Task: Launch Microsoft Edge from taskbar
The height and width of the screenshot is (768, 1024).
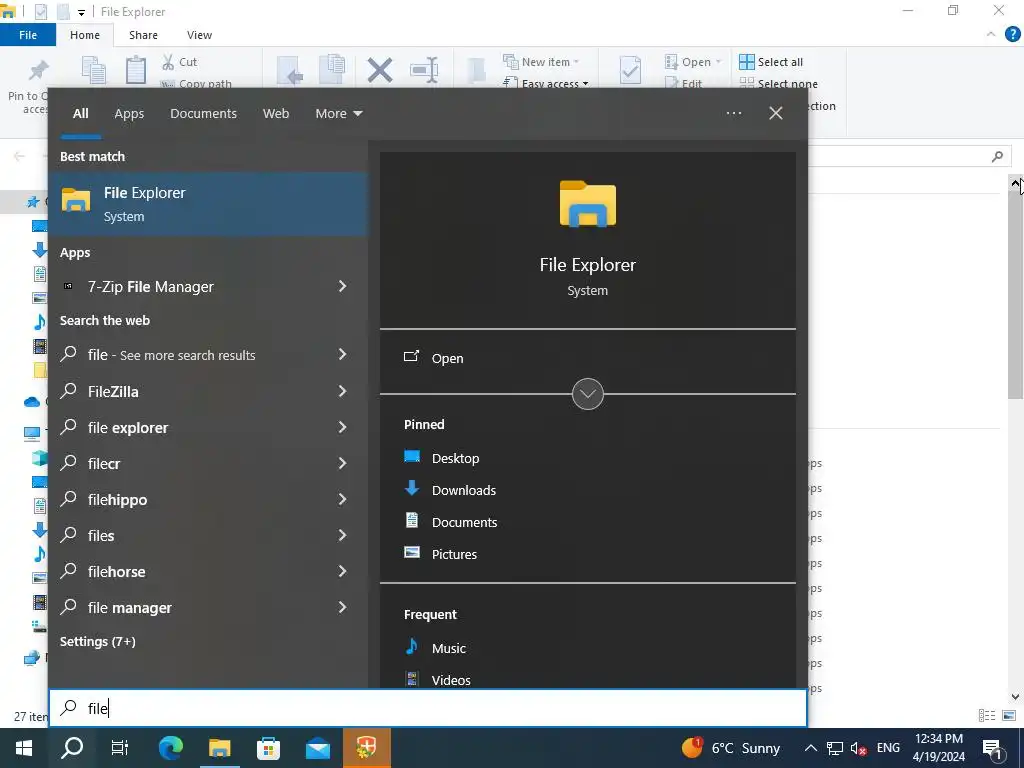Action: (x=171, y=748)
